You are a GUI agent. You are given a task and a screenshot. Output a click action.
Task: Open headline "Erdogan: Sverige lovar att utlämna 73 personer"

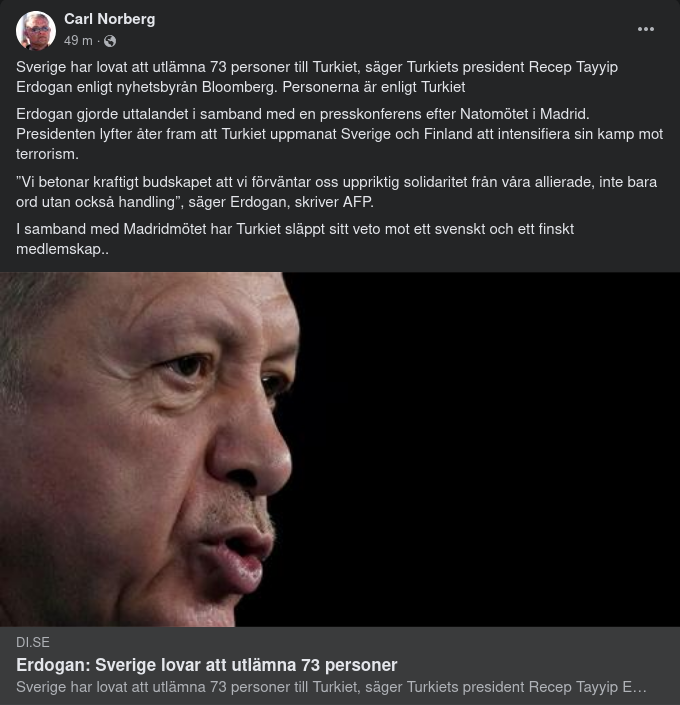pyautogui.click(x=207, y=665)
